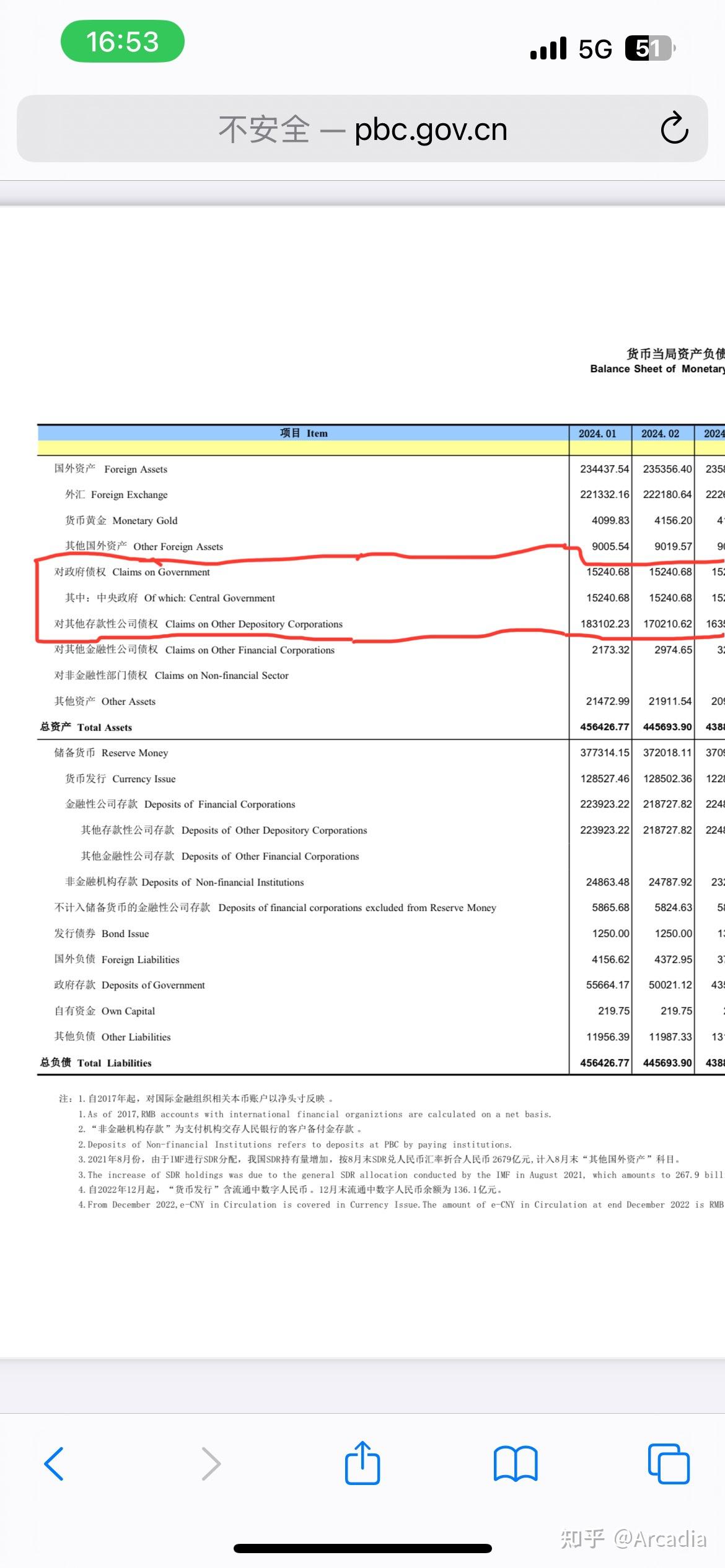Tap the 项目 Item header cell
Viewport: 725px width, 1568px height.
pyautogui.click(x=303, y=433)
